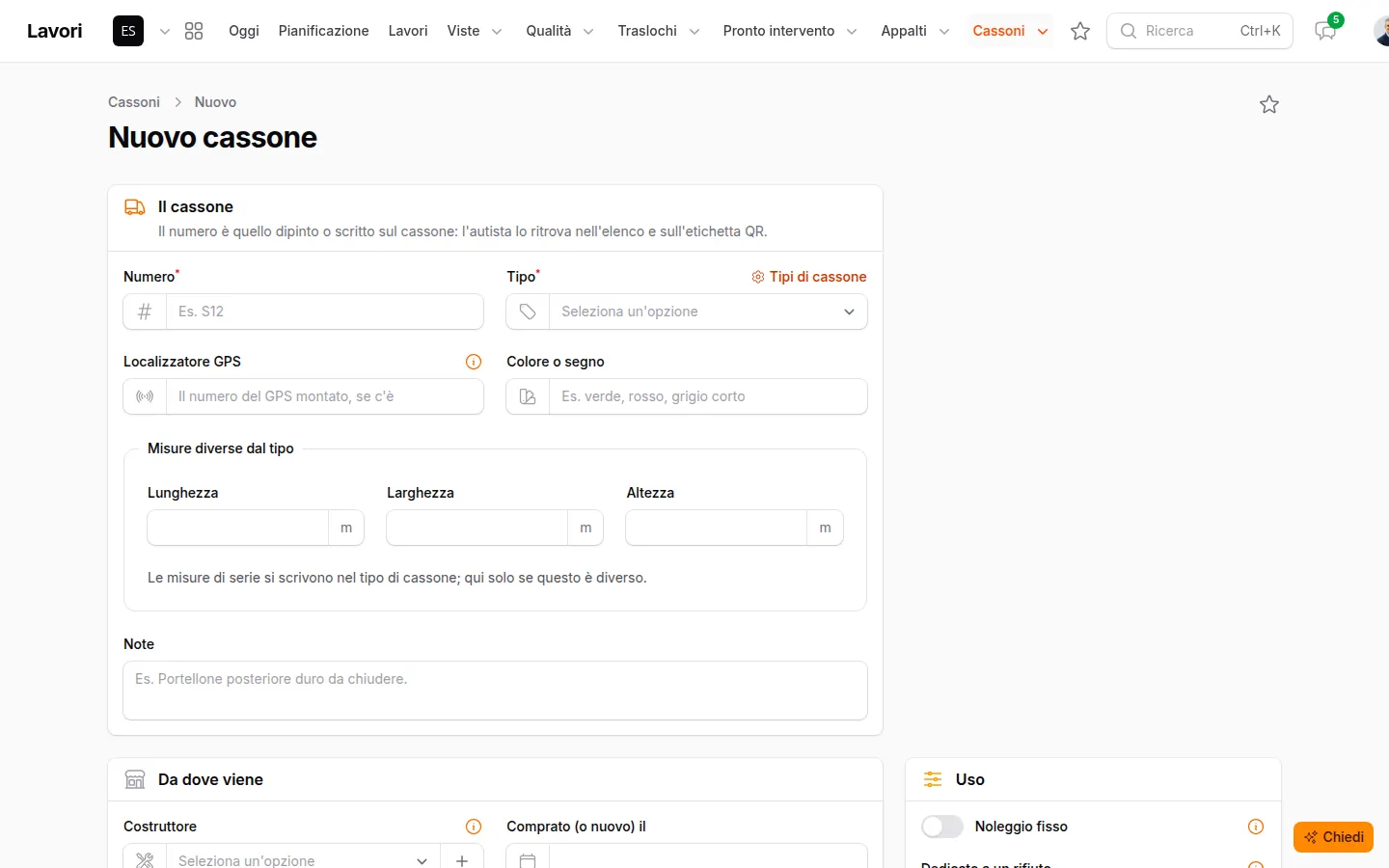Viewport: 1389px width, 868px height.
Task: Click the Lavori logo
Action: coord(55,31)
